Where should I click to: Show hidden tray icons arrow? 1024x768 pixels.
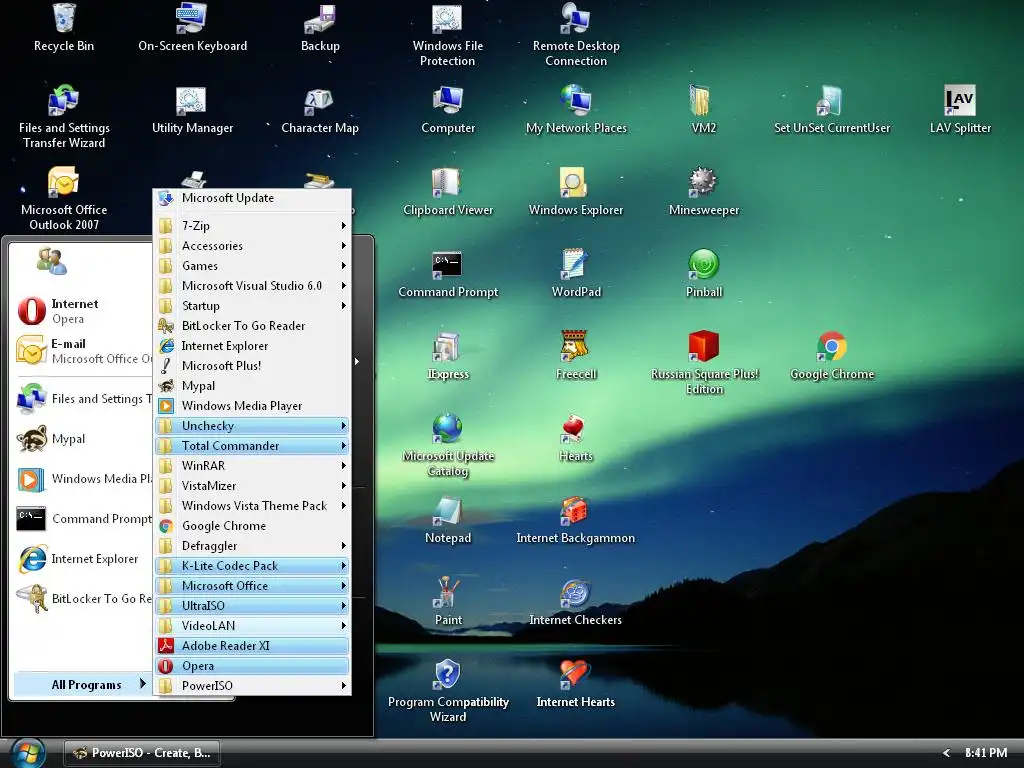pyautogui.click(x=946, y=753)
